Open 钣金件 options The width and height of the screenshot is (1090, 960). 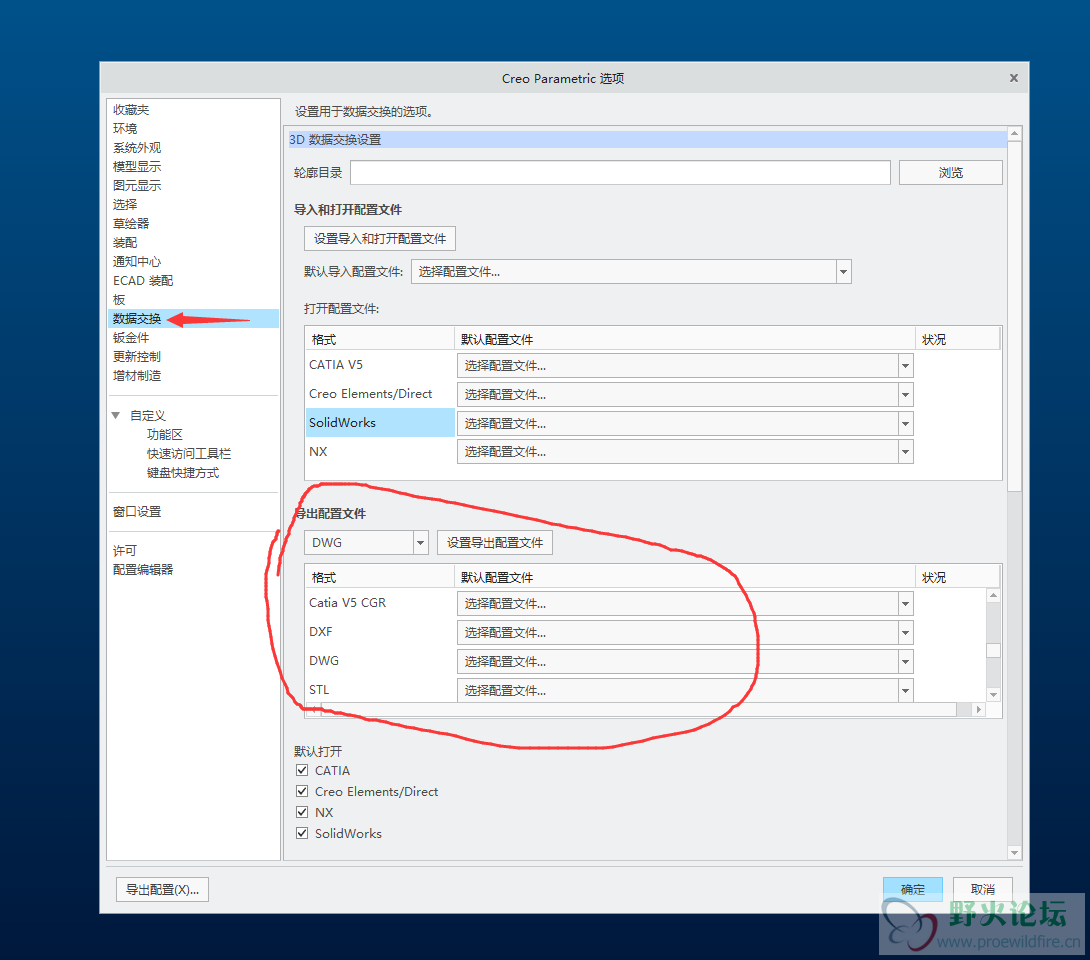click(x=131, y=338)
